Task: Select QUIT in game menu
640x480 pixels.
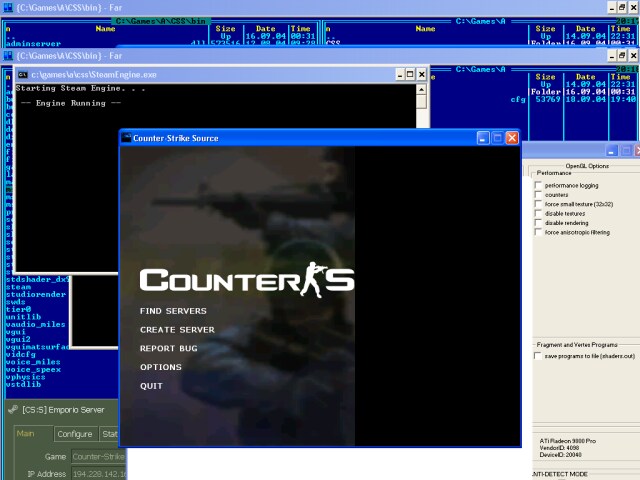Action: click(151, 386)
